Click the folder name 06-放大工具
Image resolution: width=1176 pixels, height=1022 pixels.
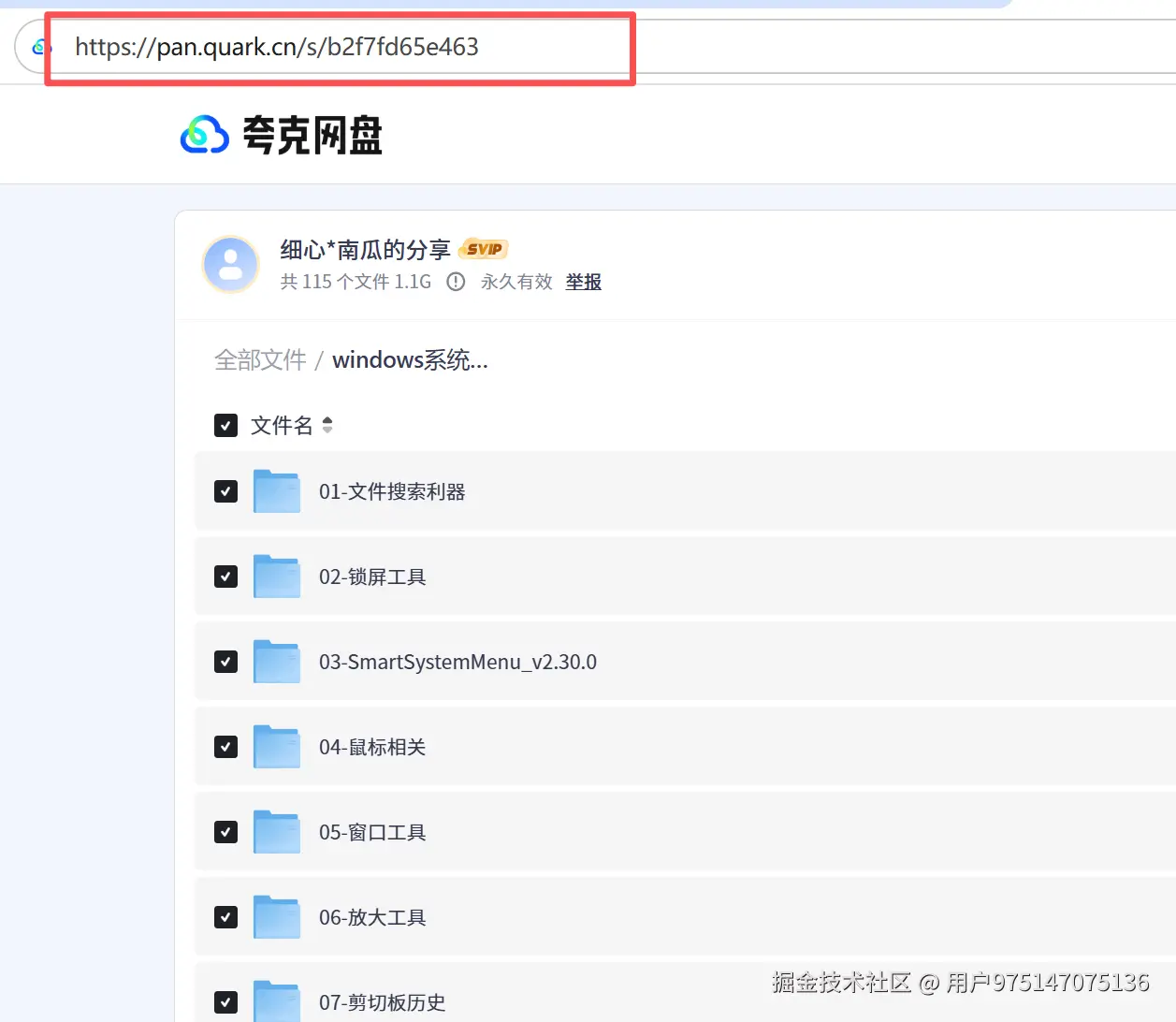(x=372, y=917)
